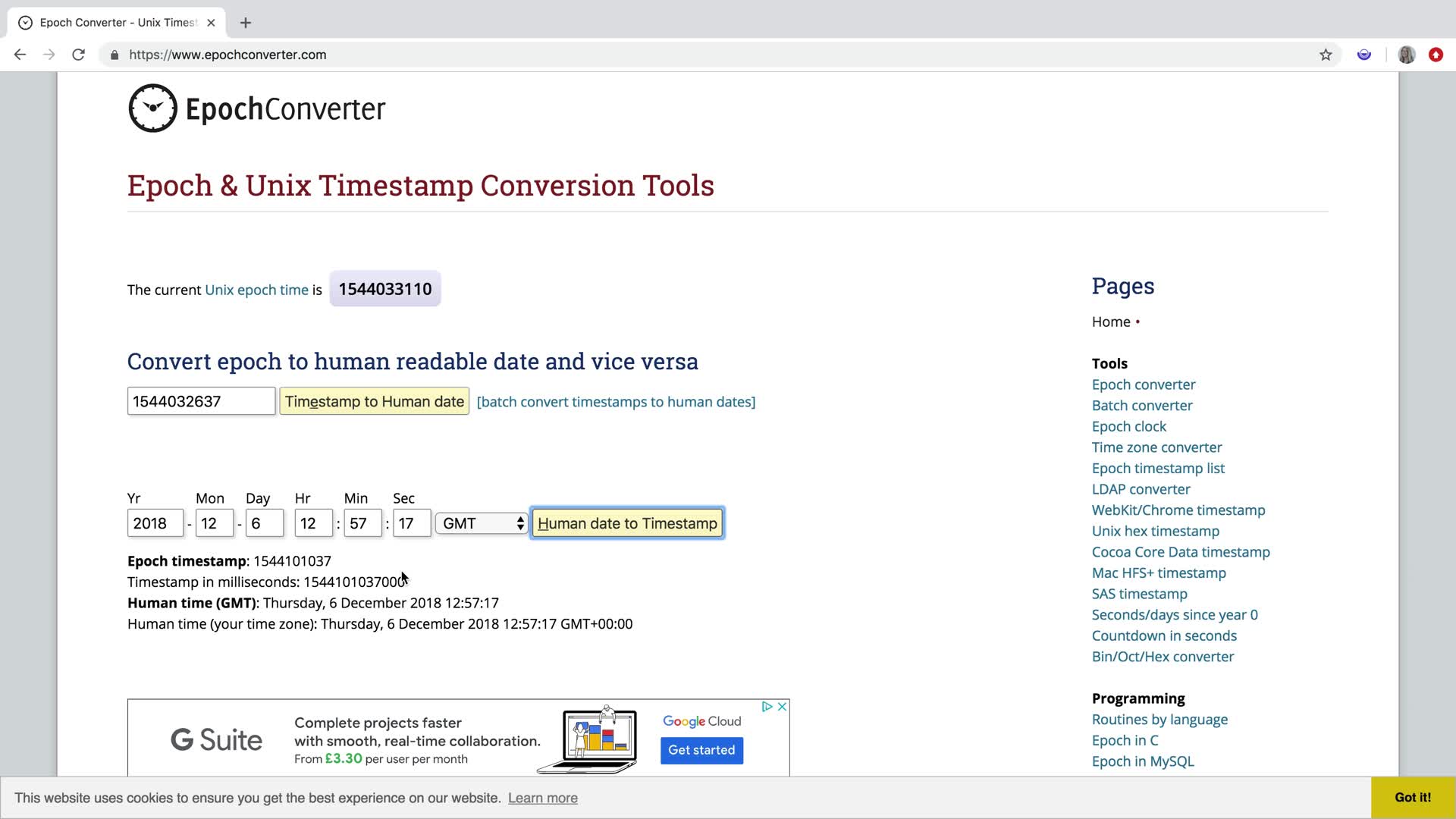Click Get started in Google ad
1456x819 pixels.
pos(701,750)
